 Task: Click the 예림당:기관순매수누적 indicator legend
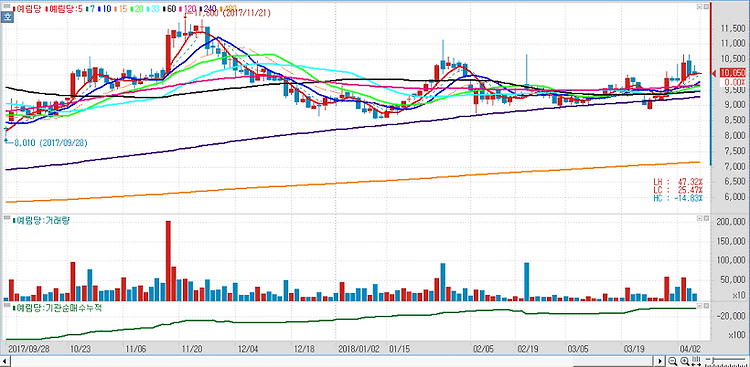click(57, 308)
